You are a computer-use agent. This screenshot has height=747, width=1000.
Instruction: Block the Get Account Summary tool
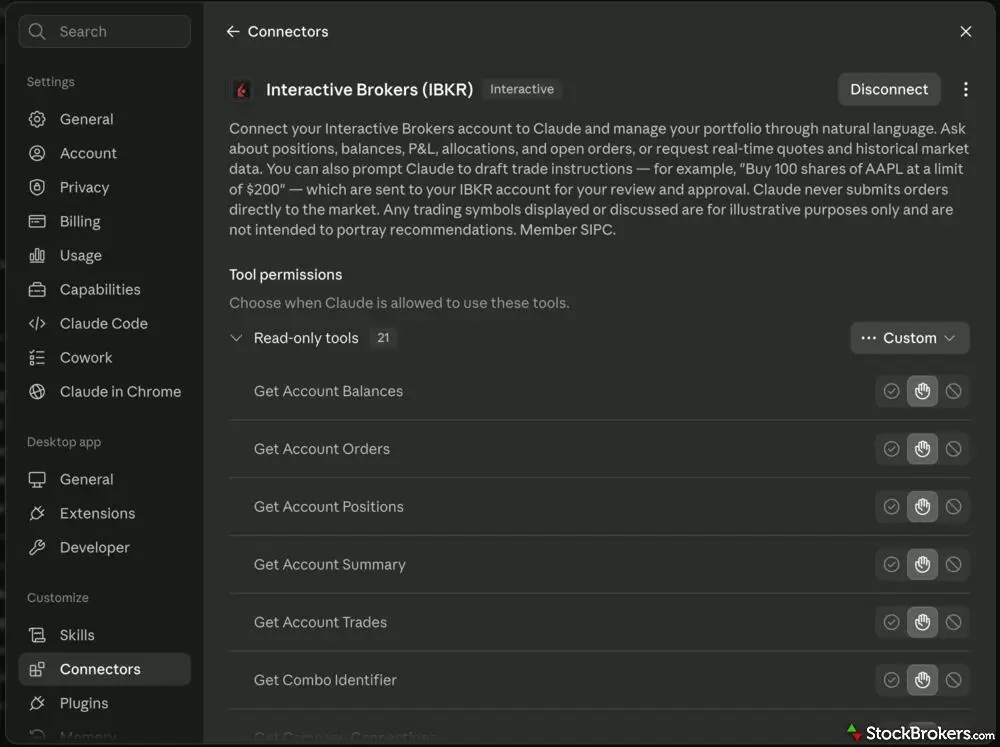coord(953,565)
